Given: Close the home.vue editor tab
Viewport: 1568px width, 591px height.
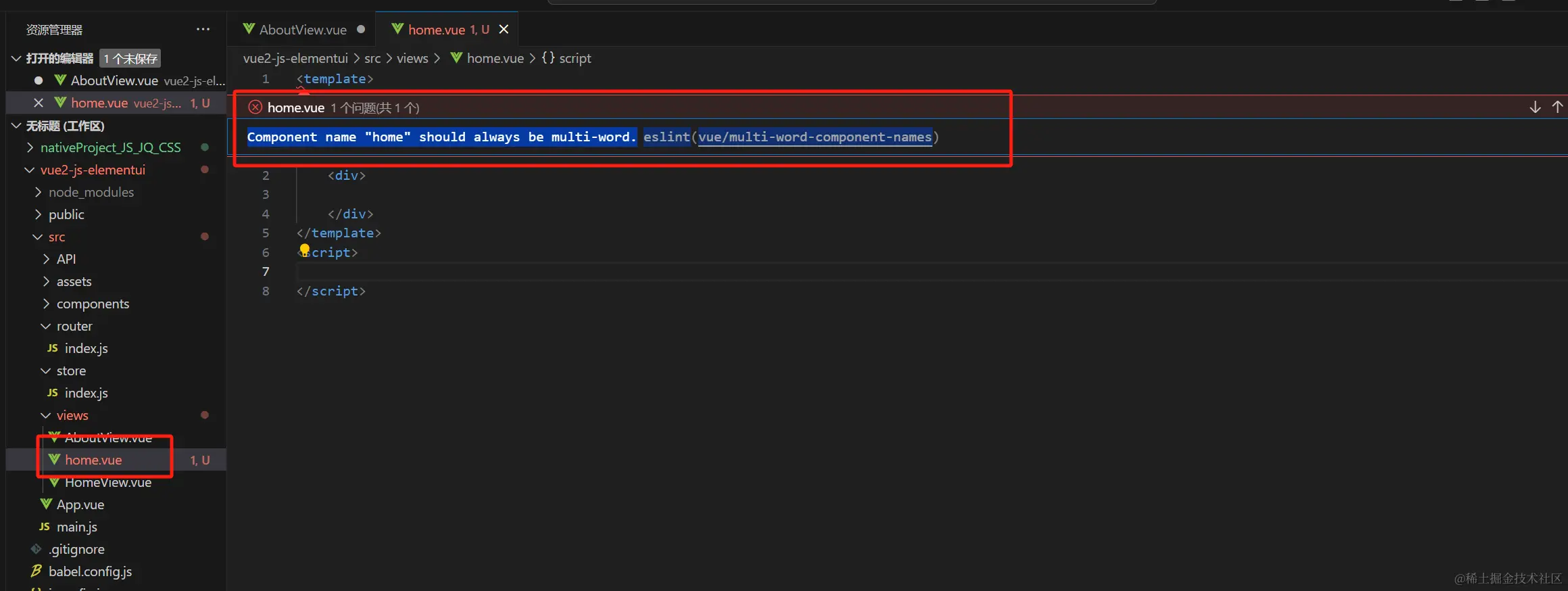Looking at the screenshot, I should coord(504,29).
